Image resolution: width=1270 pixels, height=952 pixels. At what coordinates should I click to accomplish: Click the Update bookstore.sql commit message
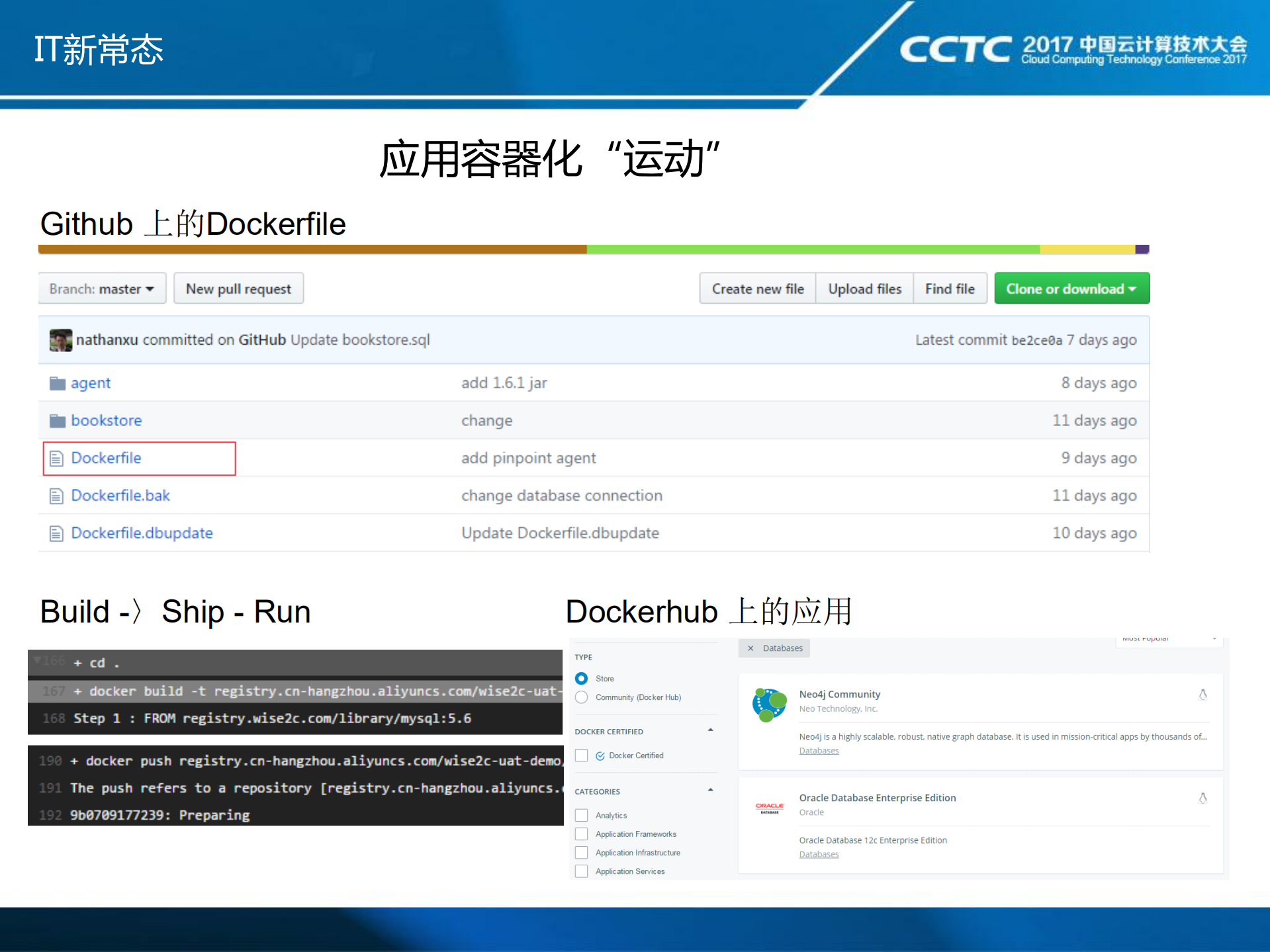pos(359,339)
